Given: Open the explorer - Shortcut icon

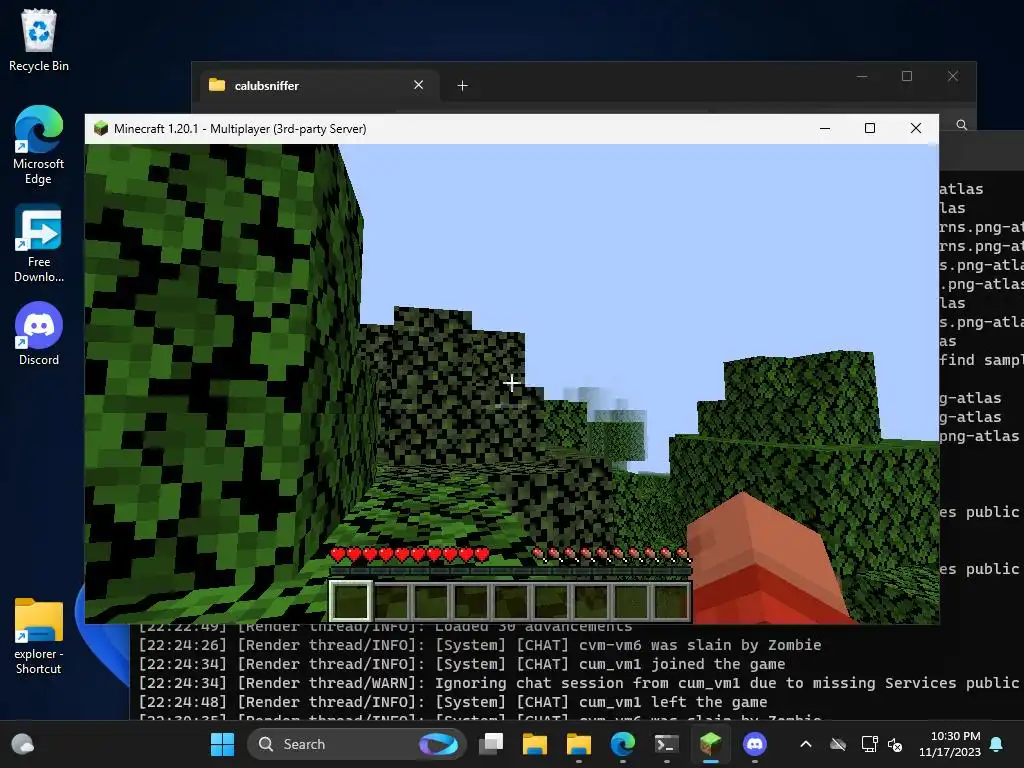Looking at the screenshot, I should tap(39, 636).
